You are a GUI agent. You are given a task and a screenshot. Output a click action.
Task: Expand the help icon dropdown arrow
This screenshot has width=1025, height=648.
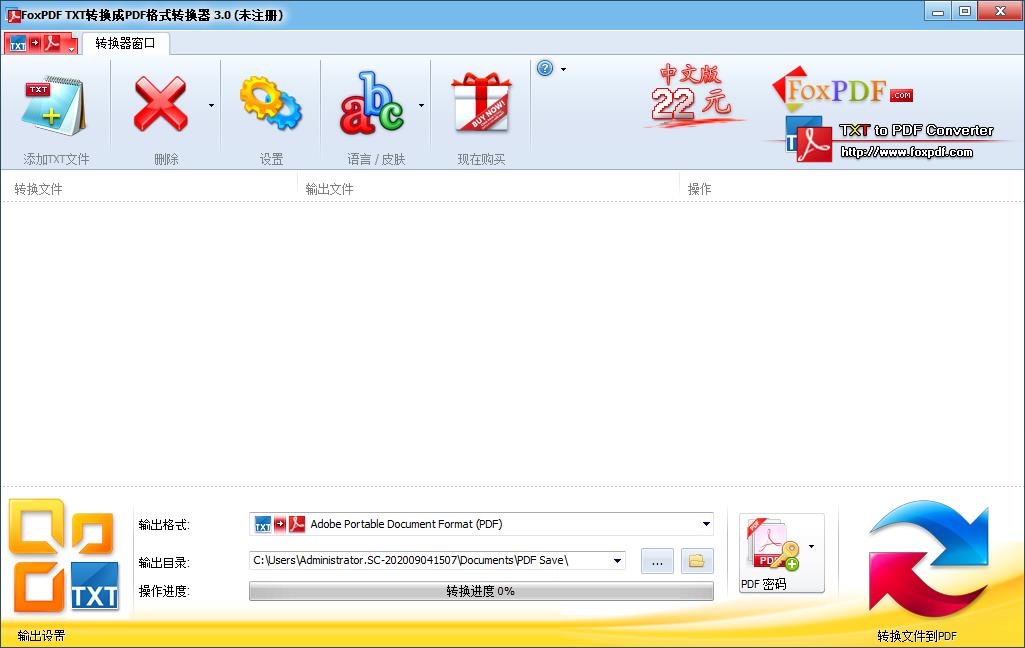(x=563, y=69)
